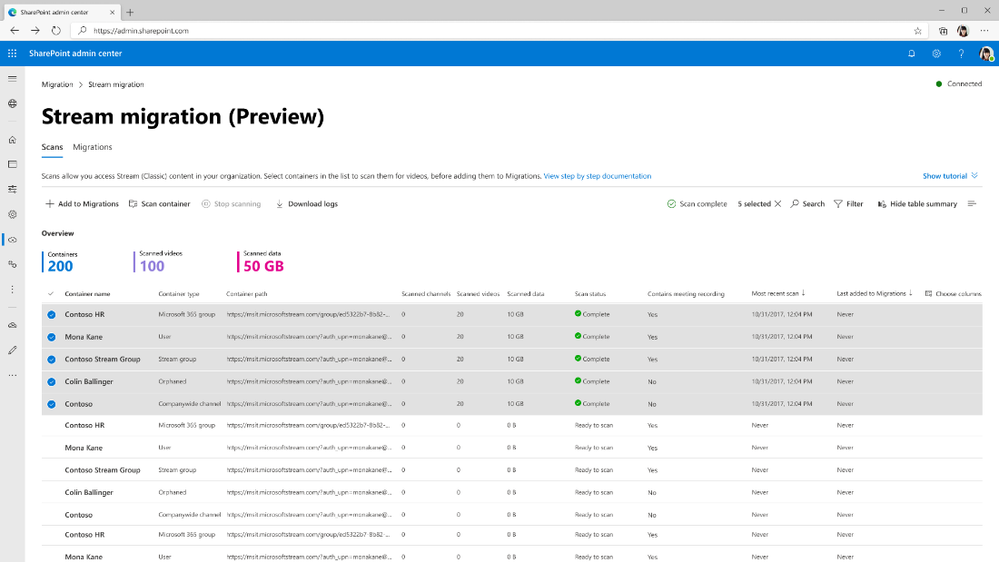
Task: Open settings gear in blue header
Action: 936,54
